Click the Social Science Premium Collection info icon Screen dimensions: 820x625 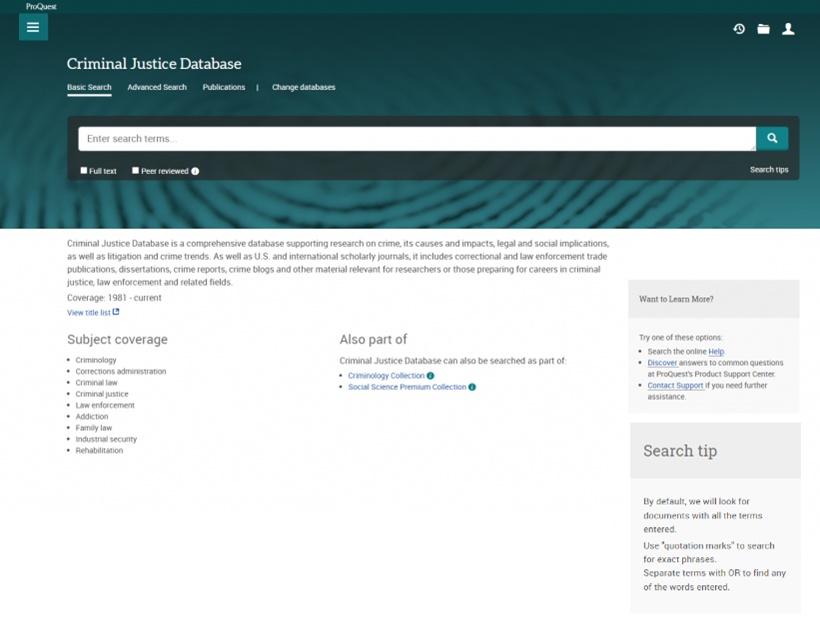click(472, 386)
